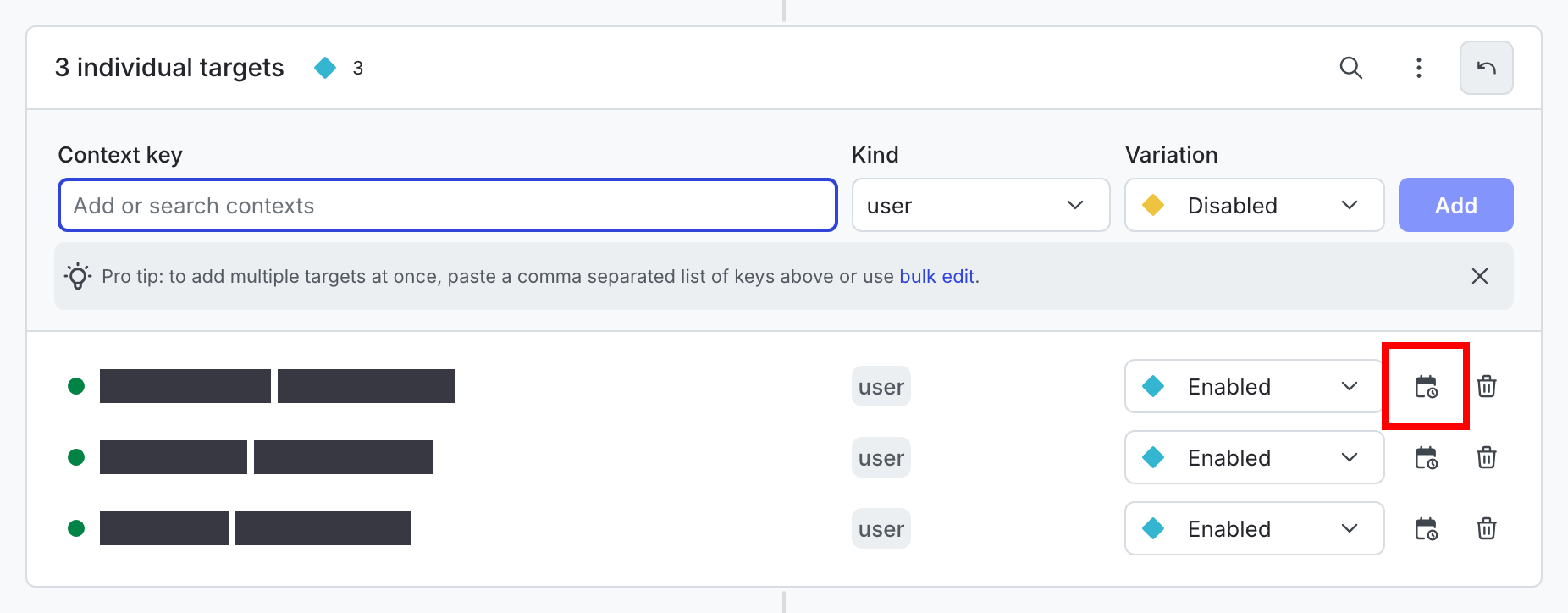Screen dimensions: 1568x613
Task: Delete the first individual target
Action: point(1486,387)
